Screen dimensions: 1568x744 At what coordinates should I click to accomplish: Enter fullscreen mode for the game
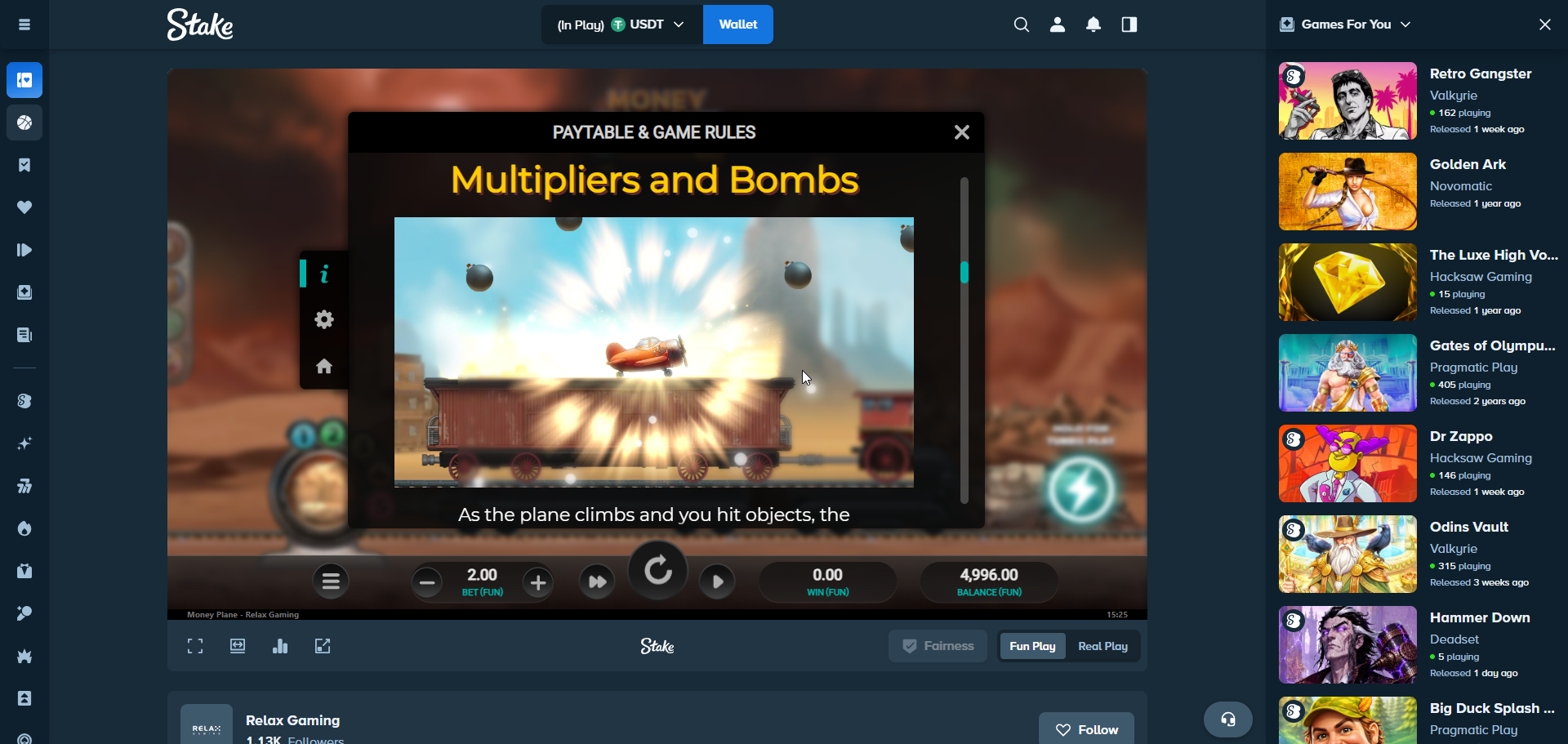click(x=195, y=646)
